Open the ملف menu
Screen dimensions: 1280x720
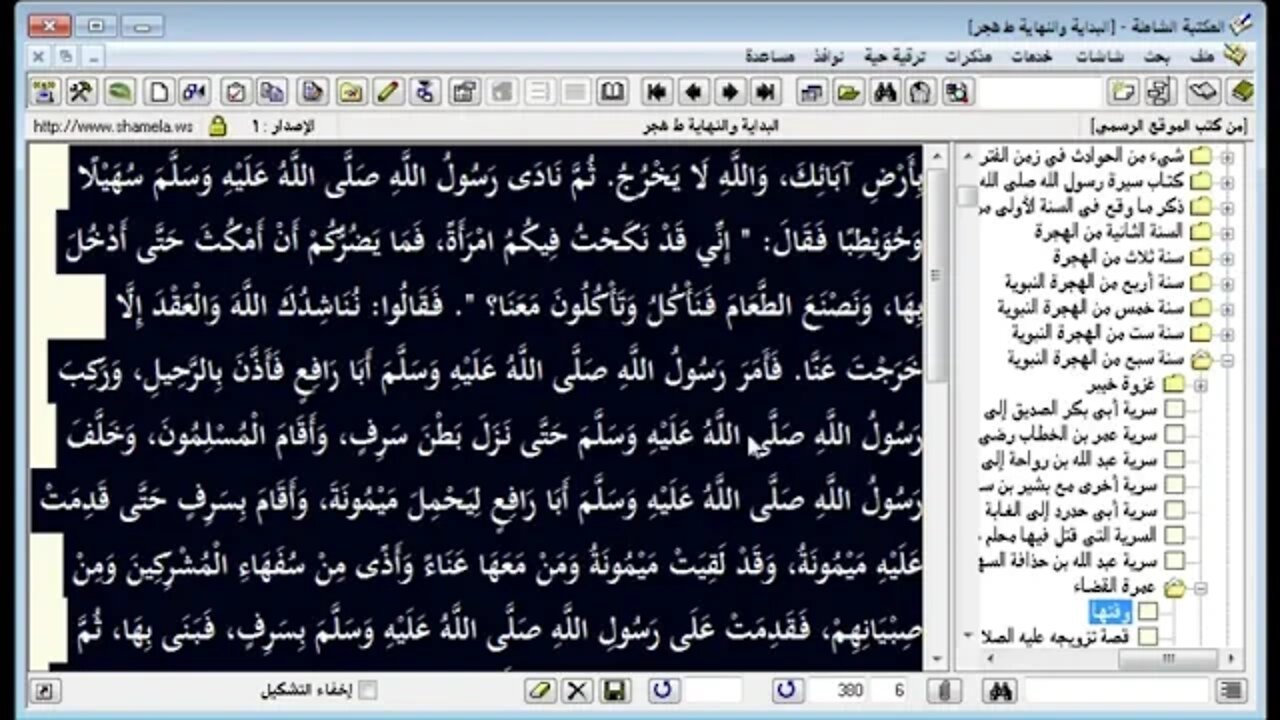(1201, 57)
